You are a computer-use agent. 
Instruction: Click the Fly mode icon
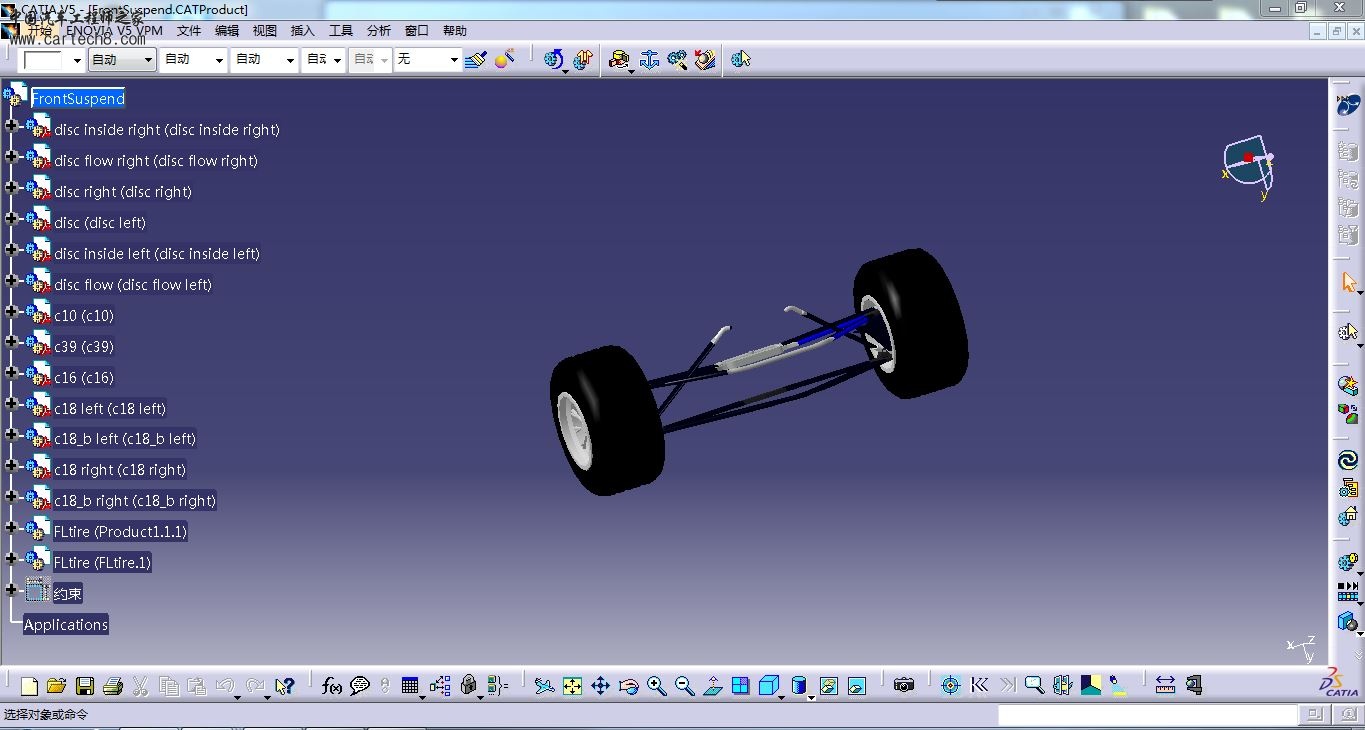544,686
